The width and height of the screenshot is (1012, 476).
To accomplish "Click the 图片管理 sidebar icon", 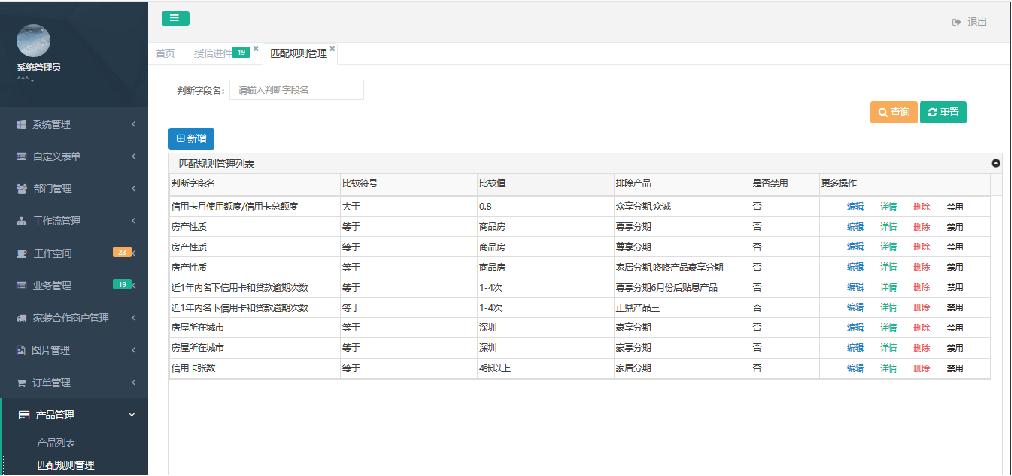I will click(x=21, y=351).
